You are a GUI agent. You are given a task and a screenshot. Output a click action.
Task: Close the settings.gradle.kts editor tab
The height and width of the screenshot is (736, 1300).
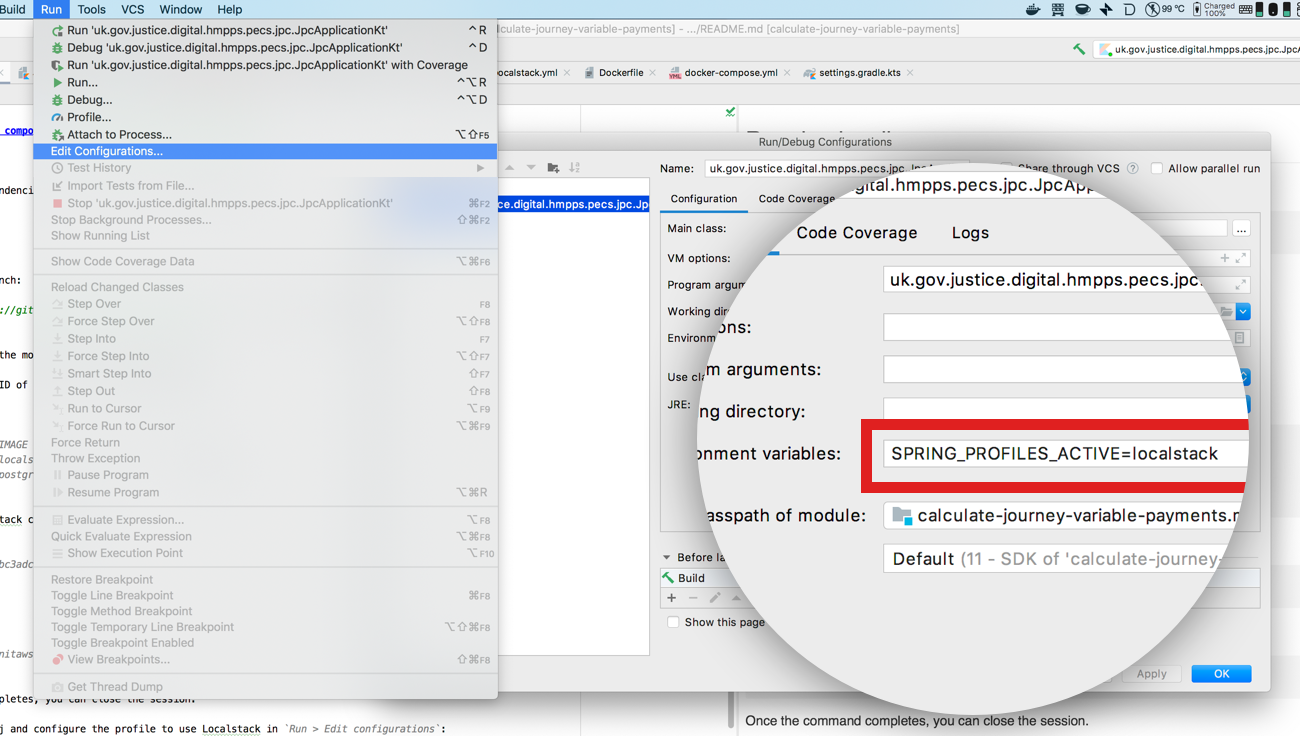[910, 73]
